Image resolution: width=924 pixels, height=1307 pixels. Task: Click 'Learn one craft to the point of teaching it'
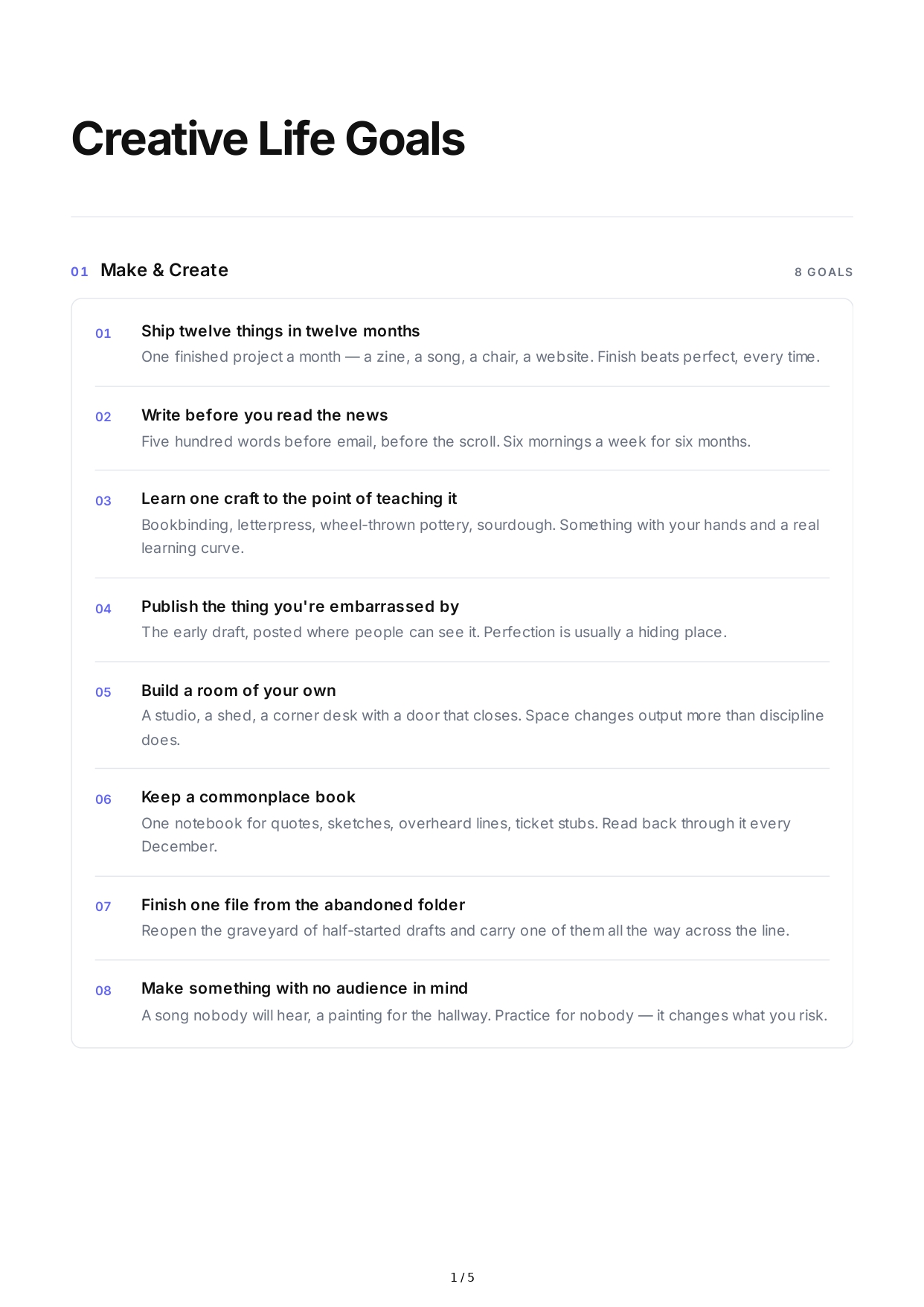tap(299, 499)
